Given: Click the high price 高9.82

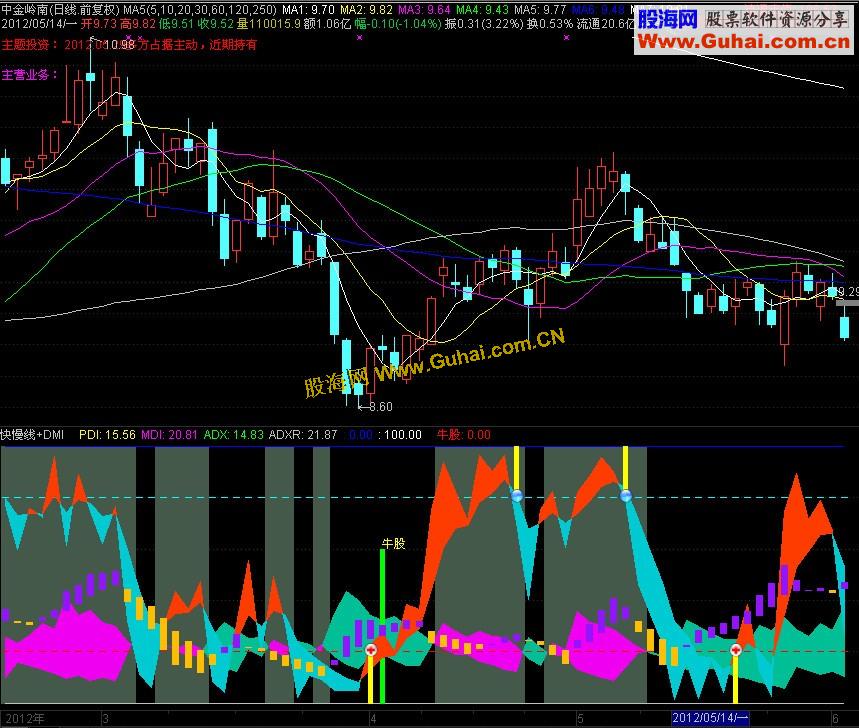Looking at the screenshot, I should pos(138,24).
